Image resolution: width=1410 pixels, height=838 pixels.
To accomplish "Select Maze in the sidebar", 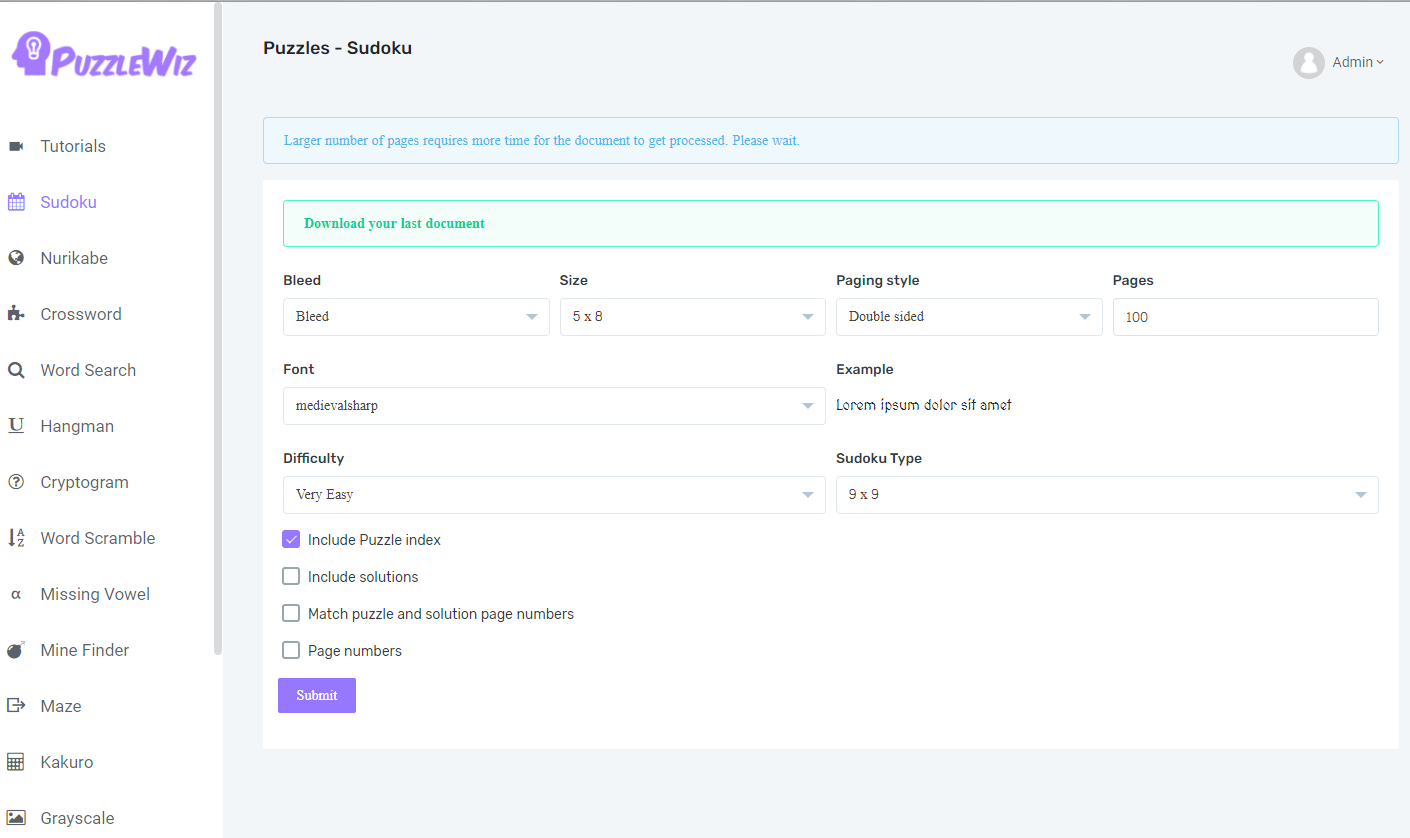I will click(x=61, y=706).
